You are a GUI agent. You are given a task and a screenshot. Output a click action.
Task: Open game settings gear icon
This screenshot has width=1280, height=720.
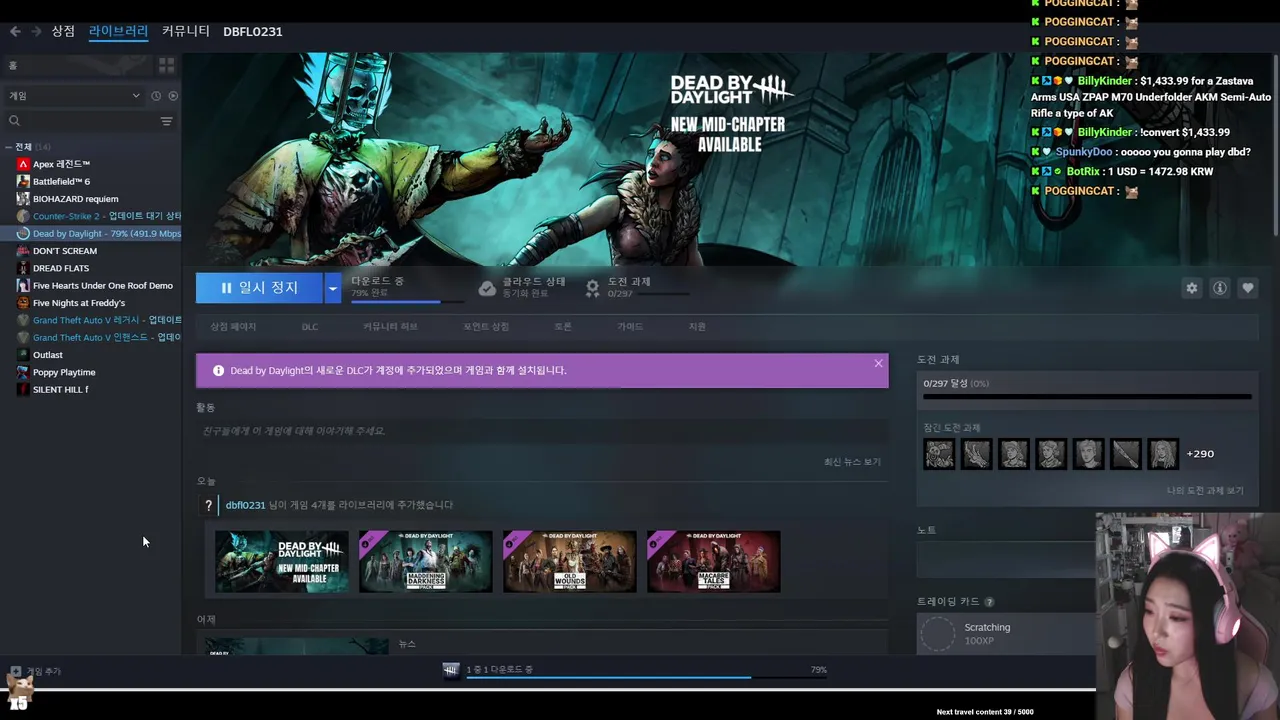click(x=1191, y=288)
